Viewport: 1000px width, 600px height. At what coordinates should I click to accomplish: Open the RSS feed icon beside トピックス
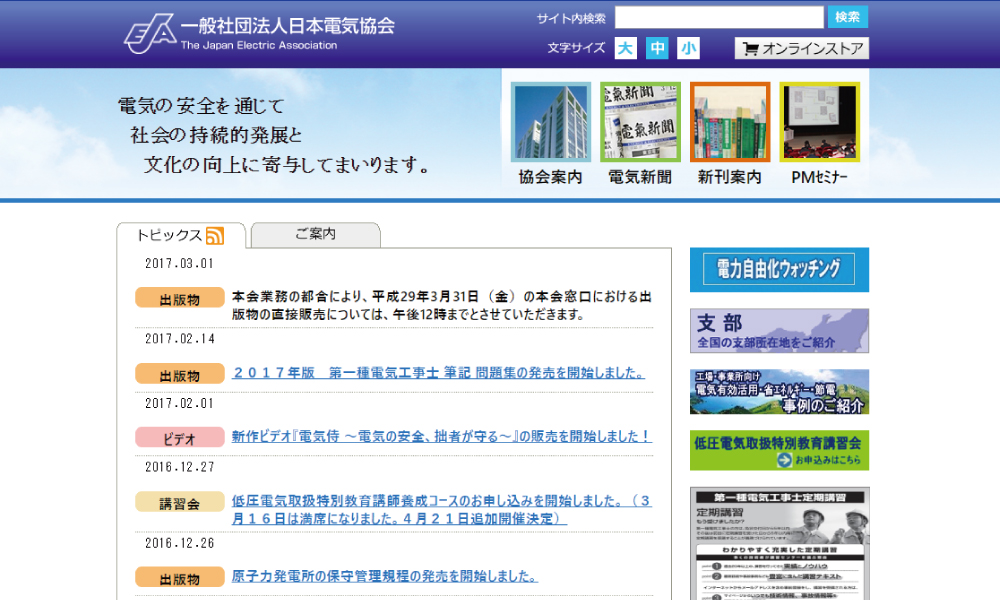(215, 236)
